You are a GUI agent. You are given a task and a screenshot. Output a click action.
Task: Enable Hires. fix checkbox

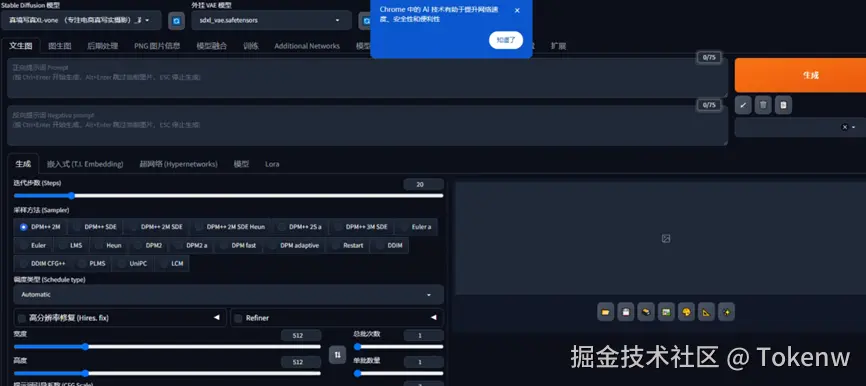[x=22, y=318]
